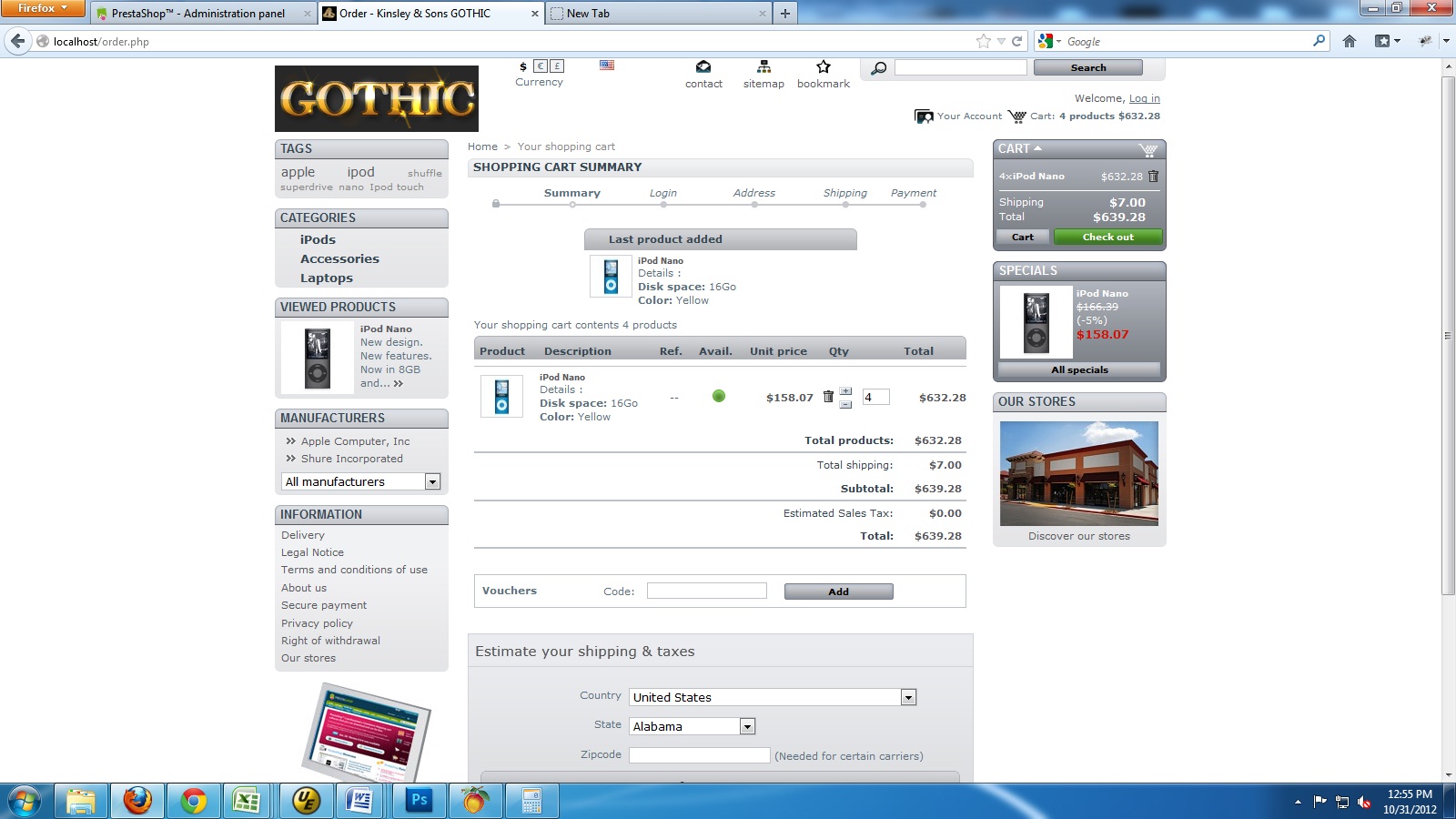Viewport: 1456px width, 819px height.
Task: Click the green availability indicator
Action: (719, 396)
